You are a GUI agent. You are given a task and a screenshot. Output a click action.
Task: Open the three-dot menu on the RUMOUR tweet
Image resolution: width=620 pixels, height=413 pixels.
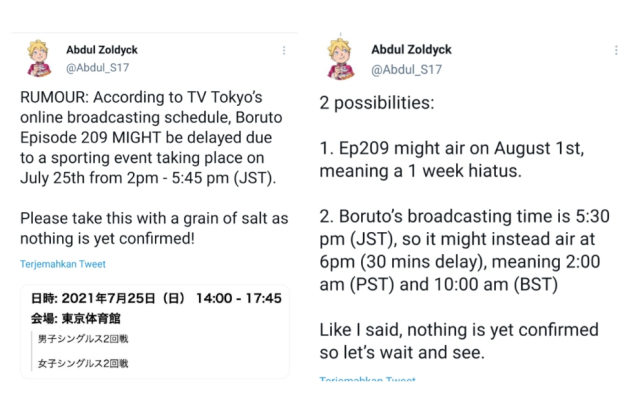pos(283,50)
